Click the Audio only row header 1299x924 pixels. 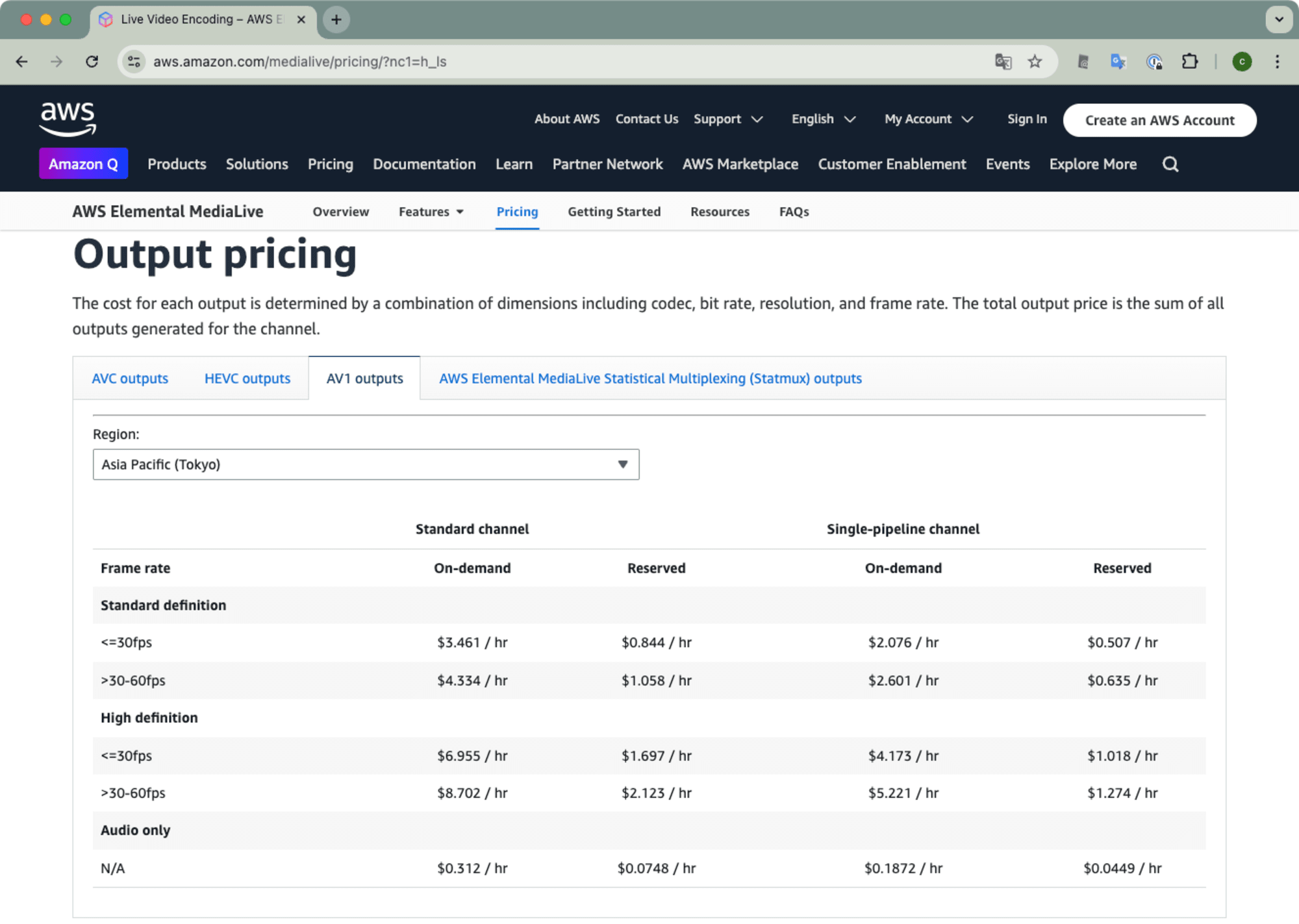tap(135, 830)
